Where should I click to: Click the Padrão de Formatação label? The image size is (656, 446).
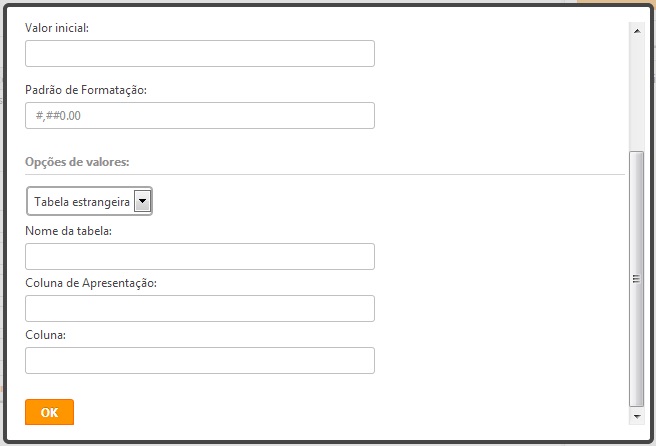pos(86,90)
